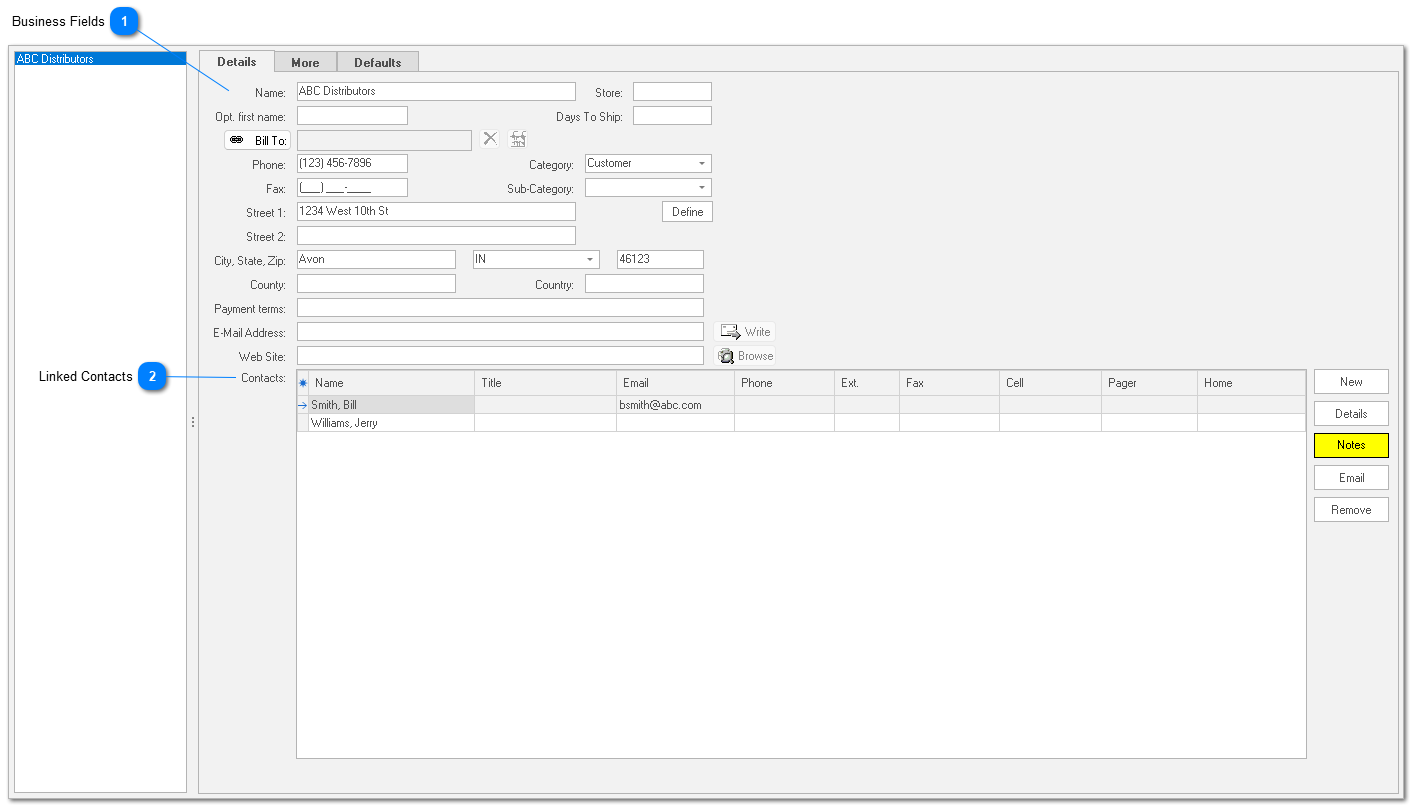Image resolution: width=1413 pixels, height=808 pixels.
Task: Click the blue star in the contacts grid header
Action: coord(303,383)
